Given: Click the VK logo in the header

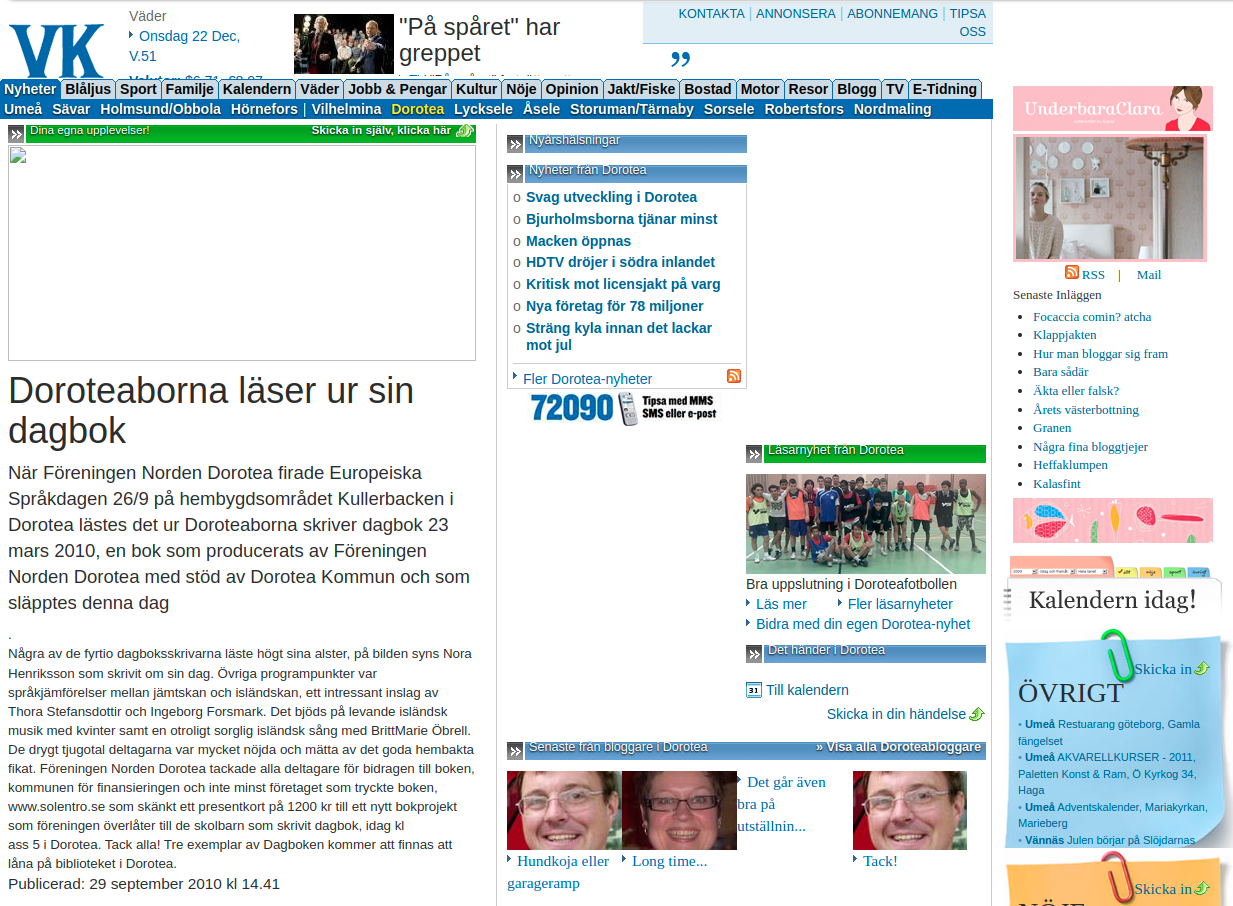Looking at the screenshot, I should point(57,50).
